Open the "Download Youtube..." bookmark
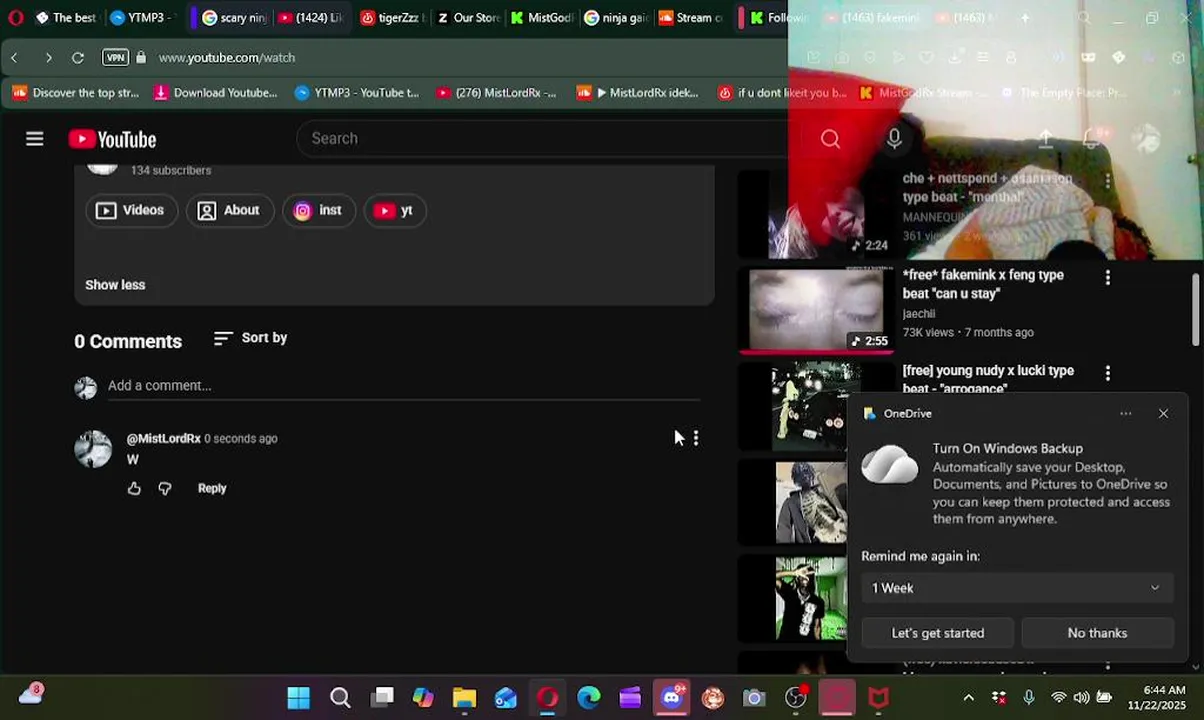The width and height of the screenshot is (1204, 720). point(215,93)
